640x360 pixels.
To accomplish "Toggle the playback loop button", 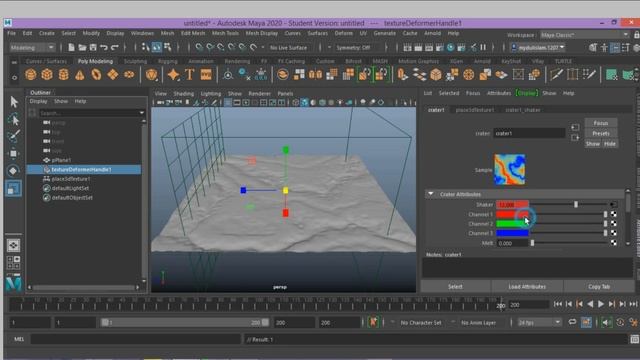I will point(572,322).
